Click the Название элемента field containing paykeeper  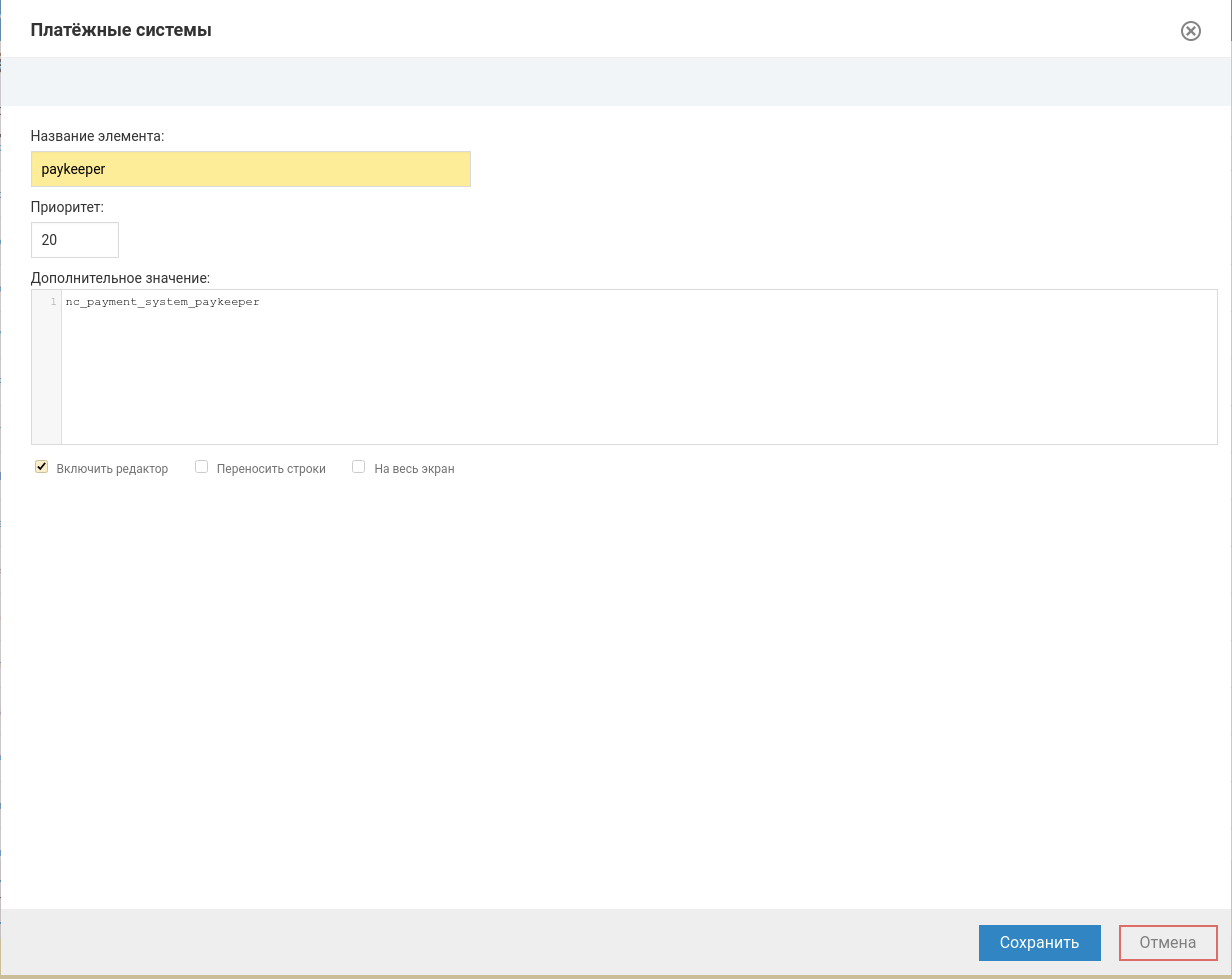pos(250,169)
